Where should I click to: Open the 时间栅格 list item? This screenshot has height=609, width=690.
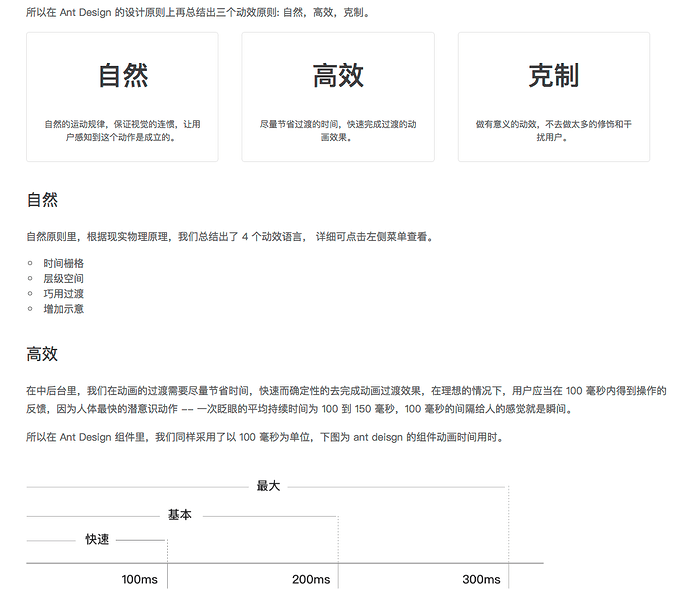coord(63,263)
